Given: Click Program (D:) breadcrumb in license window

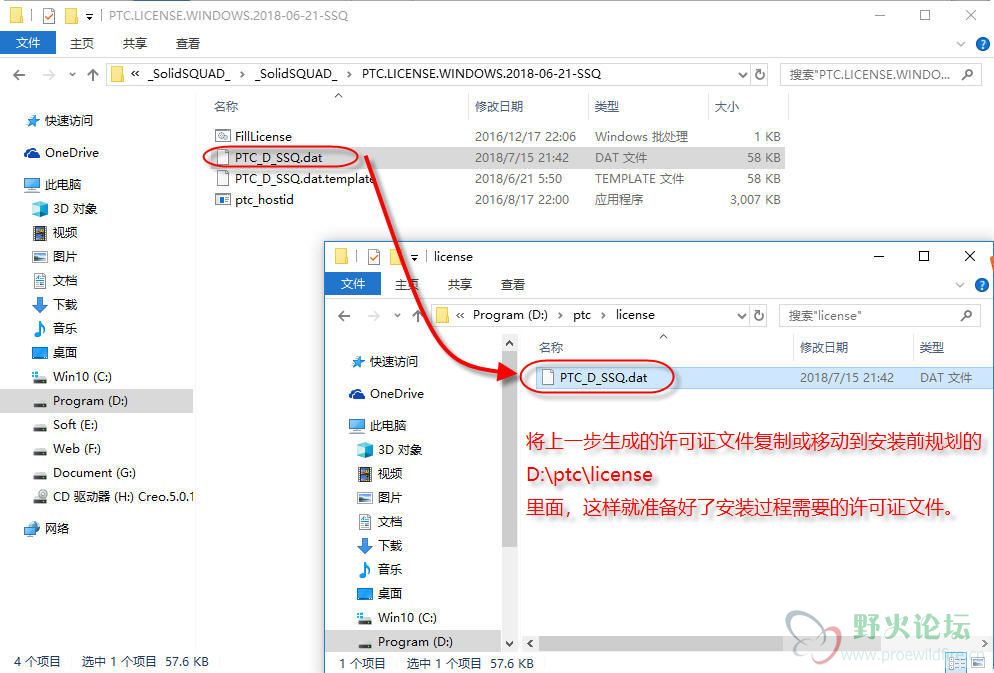Looking at the screenshot, I should tap(510, 315).
